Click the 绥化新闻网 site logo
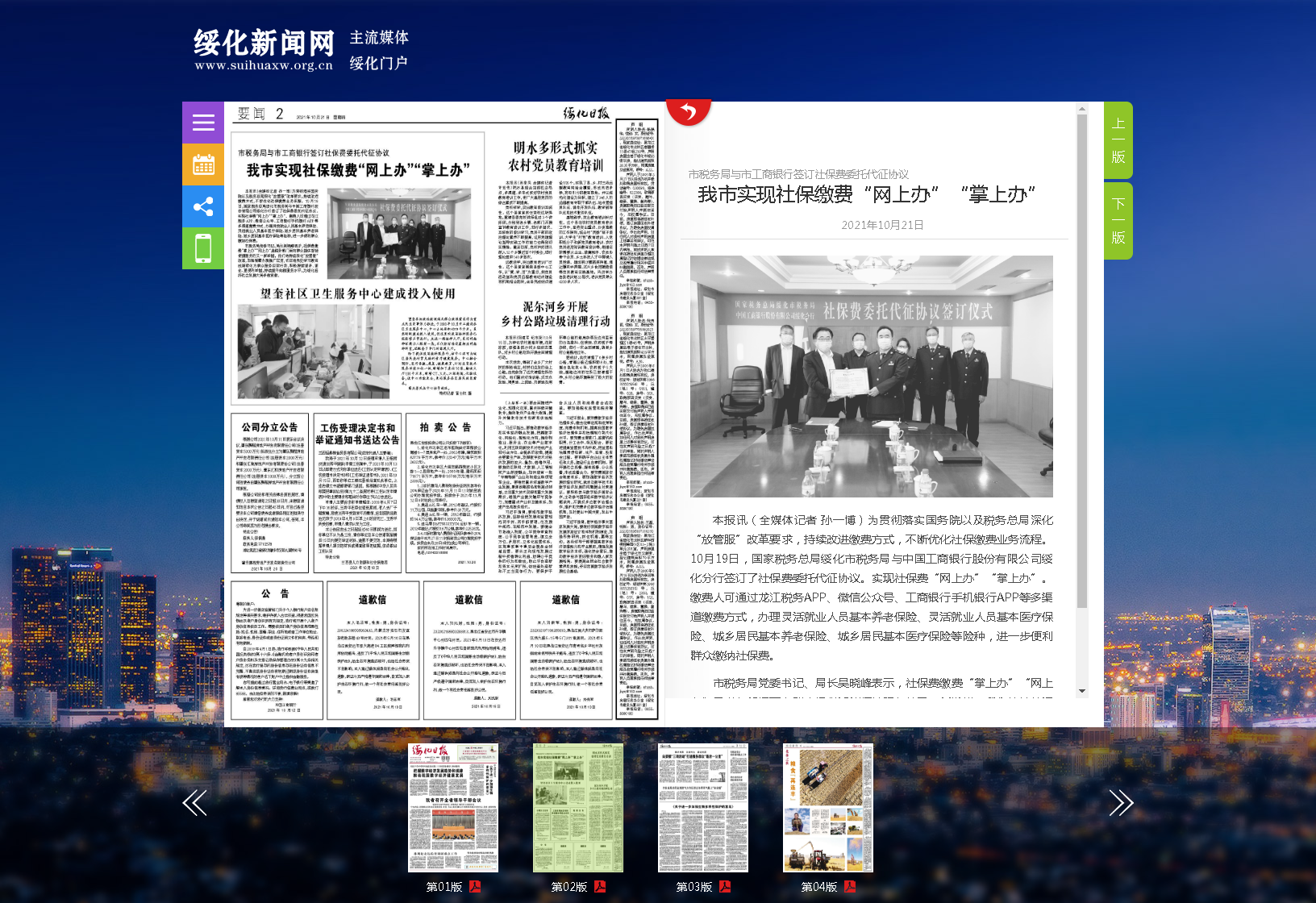 pos(264,49)
